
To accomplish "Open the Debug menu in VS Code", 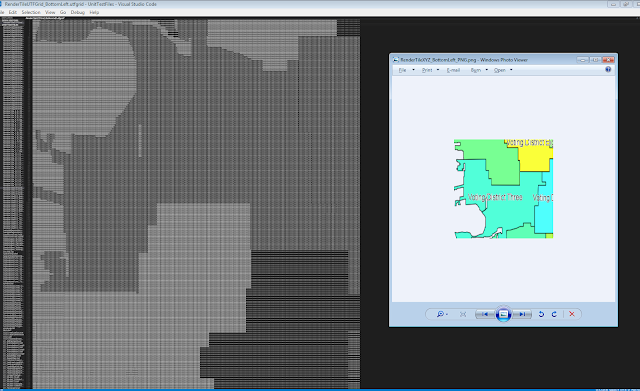I will 78,12.
